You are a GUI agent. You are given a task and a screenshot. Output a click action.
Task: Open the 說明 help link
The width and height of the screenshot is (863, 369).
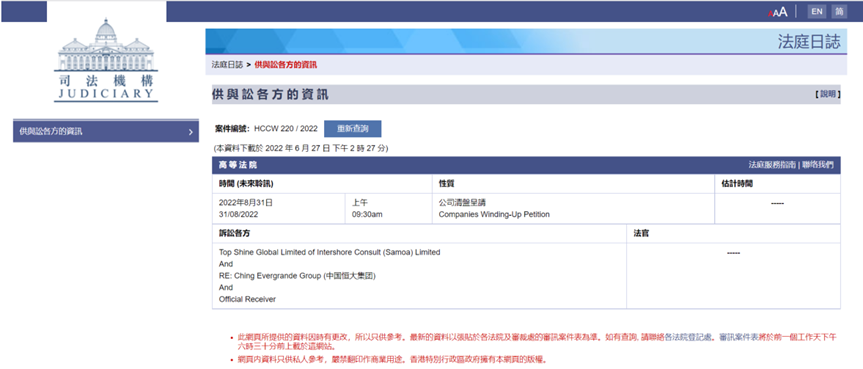pos(828,94)
